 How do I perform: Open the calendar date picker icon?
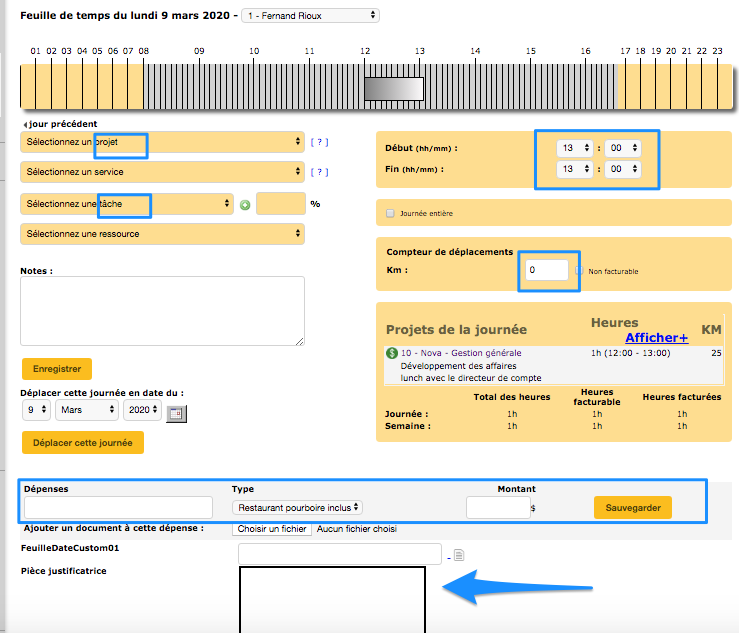click(x=176, y=412)
